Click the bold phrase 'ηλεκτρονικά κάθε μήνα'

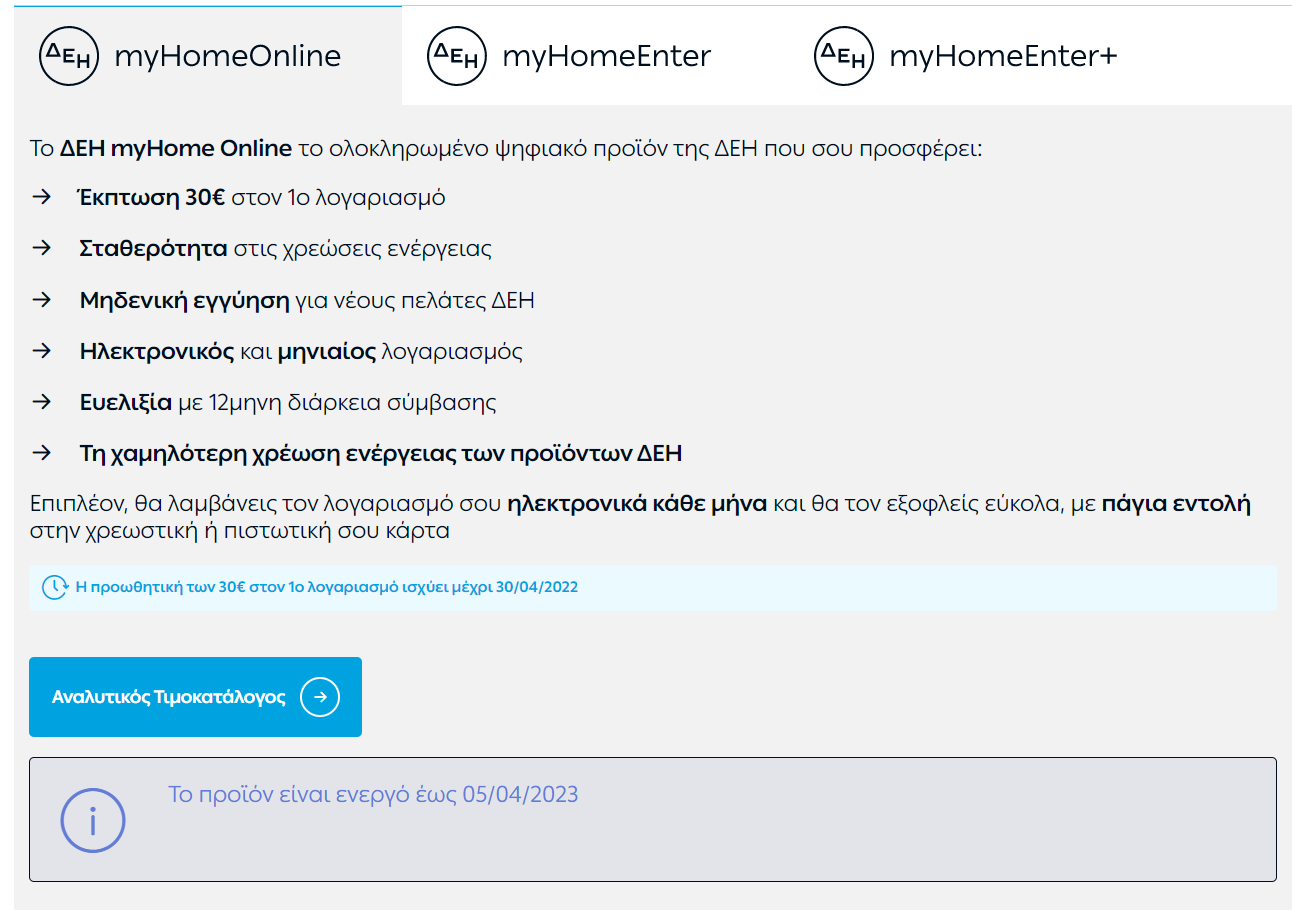click(637, 503)
